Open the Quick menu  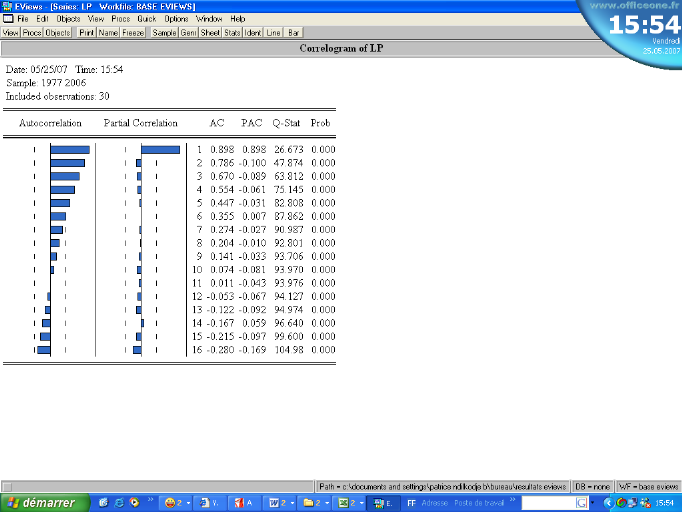click(147, 19)
